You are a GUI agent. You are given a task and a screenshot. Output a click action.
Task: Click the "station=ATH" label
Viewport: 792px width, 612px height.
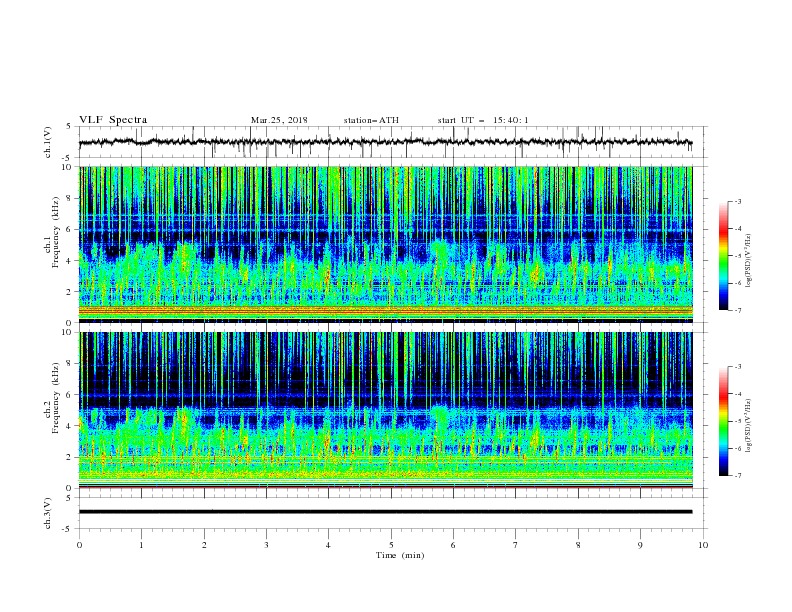[371, 120]
